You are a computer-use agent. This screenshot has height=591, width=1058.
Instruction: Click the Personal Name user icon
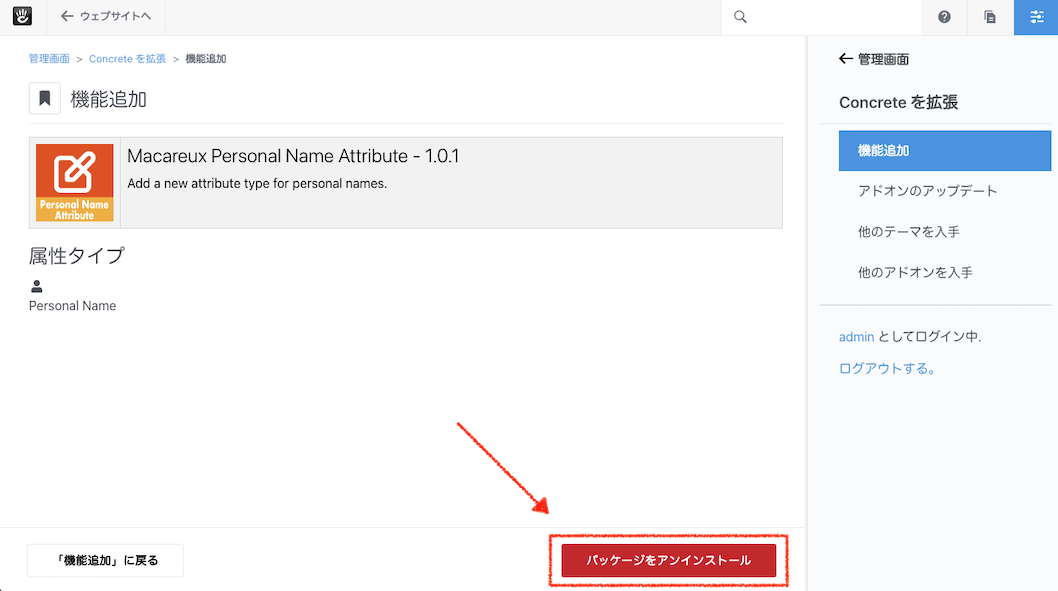pos(36,287)
